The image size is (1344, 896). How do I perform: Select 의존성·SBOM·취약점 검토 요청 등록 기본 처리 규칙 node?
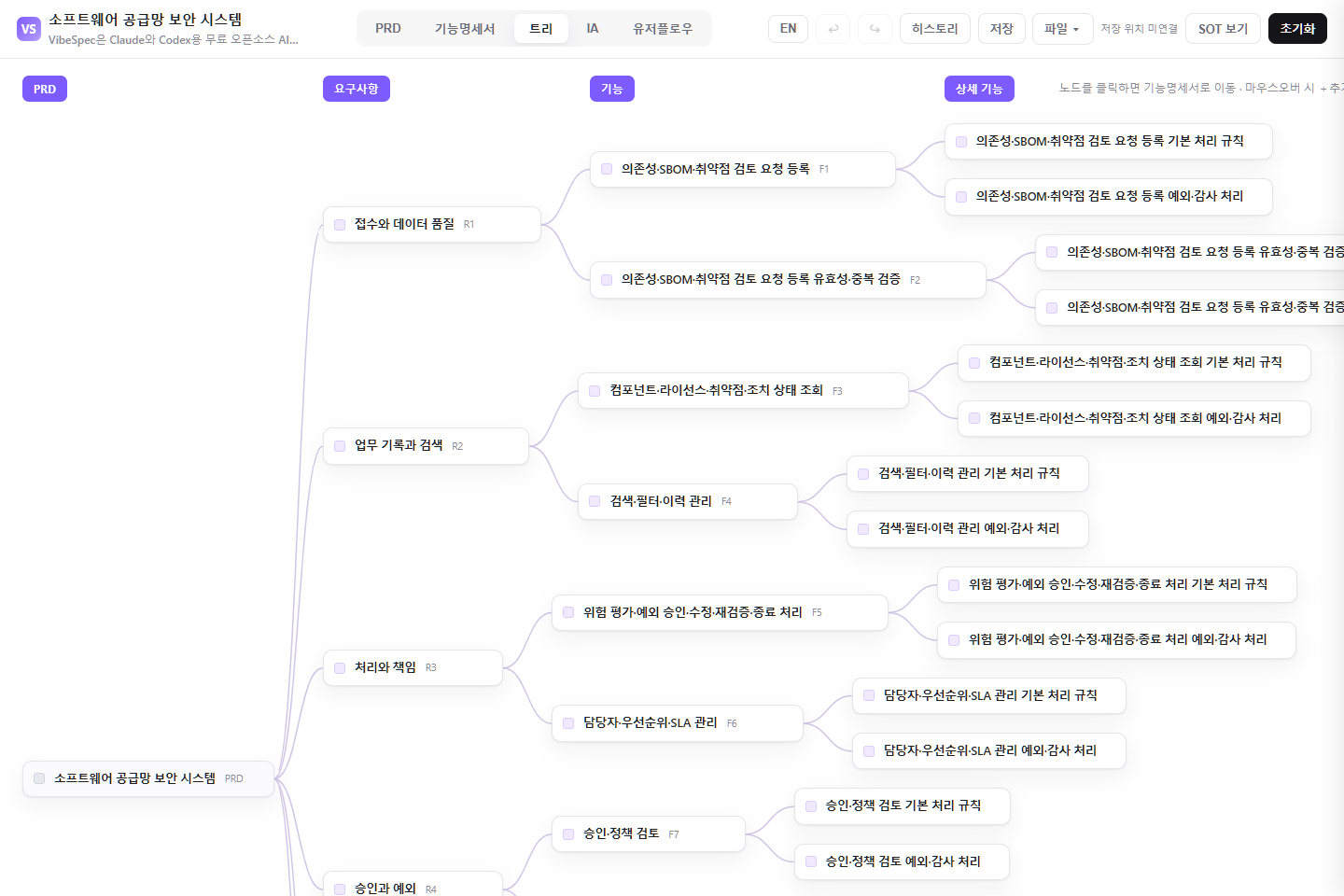[1109, 141]
